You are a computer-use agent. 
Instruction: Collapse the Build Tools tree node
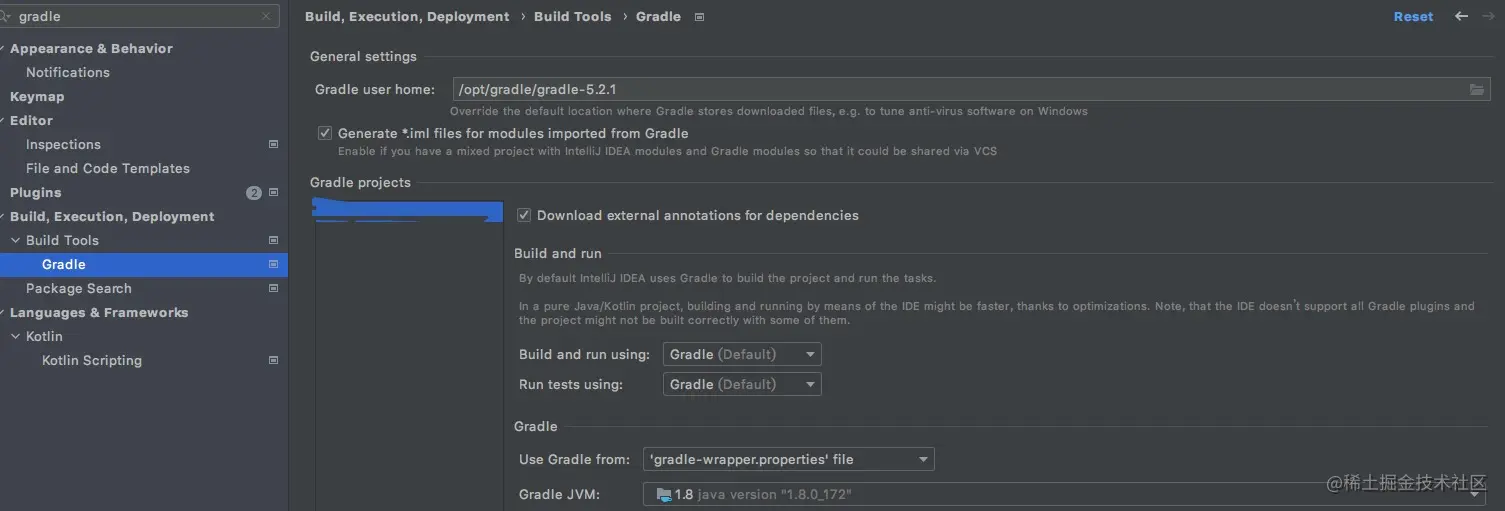click(15, 241)
